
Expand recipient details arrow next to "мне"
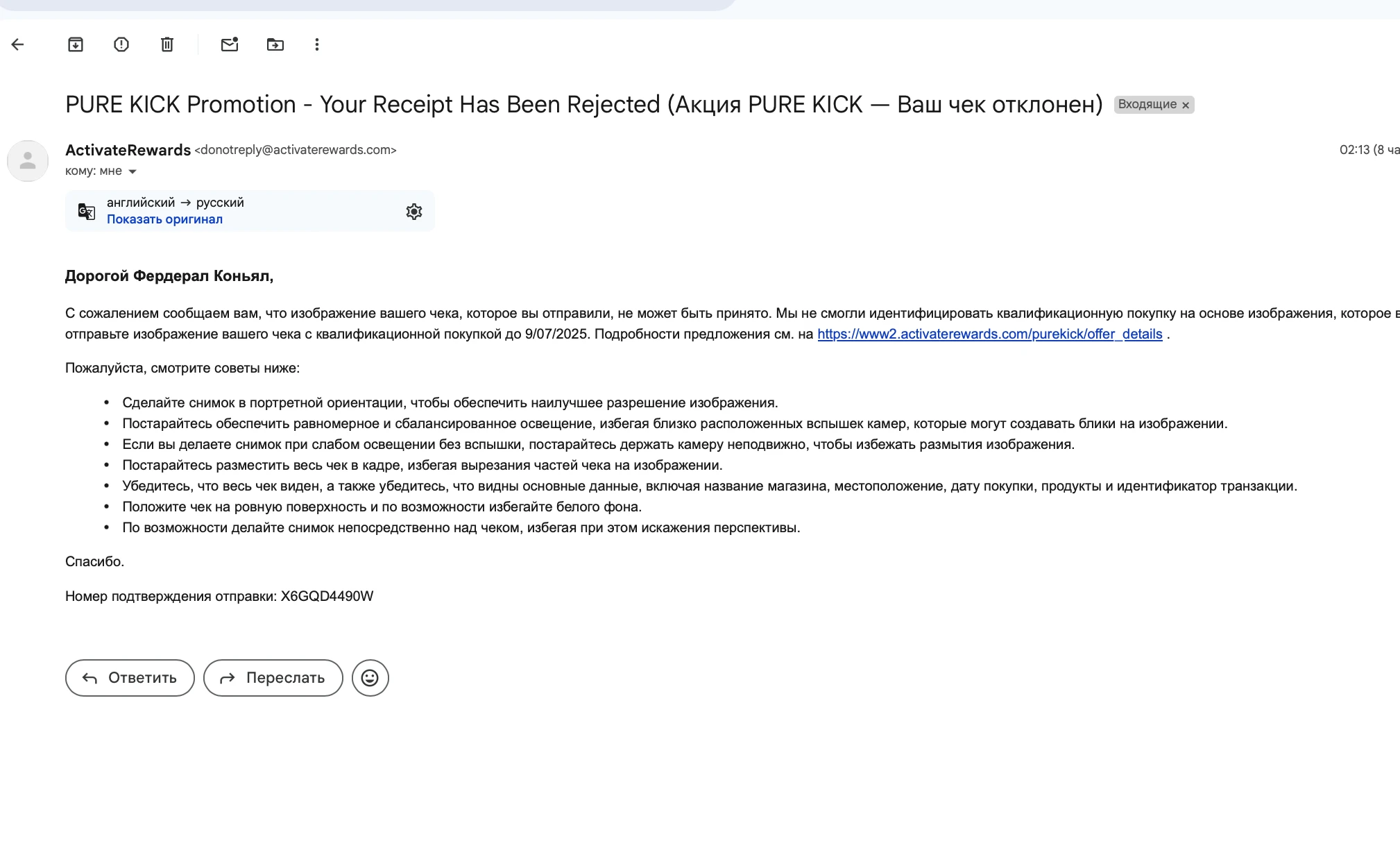pyautogui.click(x=133, y=171)
